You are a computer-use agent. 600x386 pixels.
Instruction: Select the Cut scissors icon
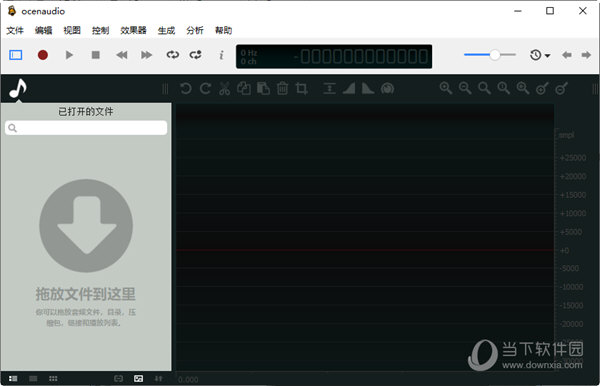tap(225, 89)
